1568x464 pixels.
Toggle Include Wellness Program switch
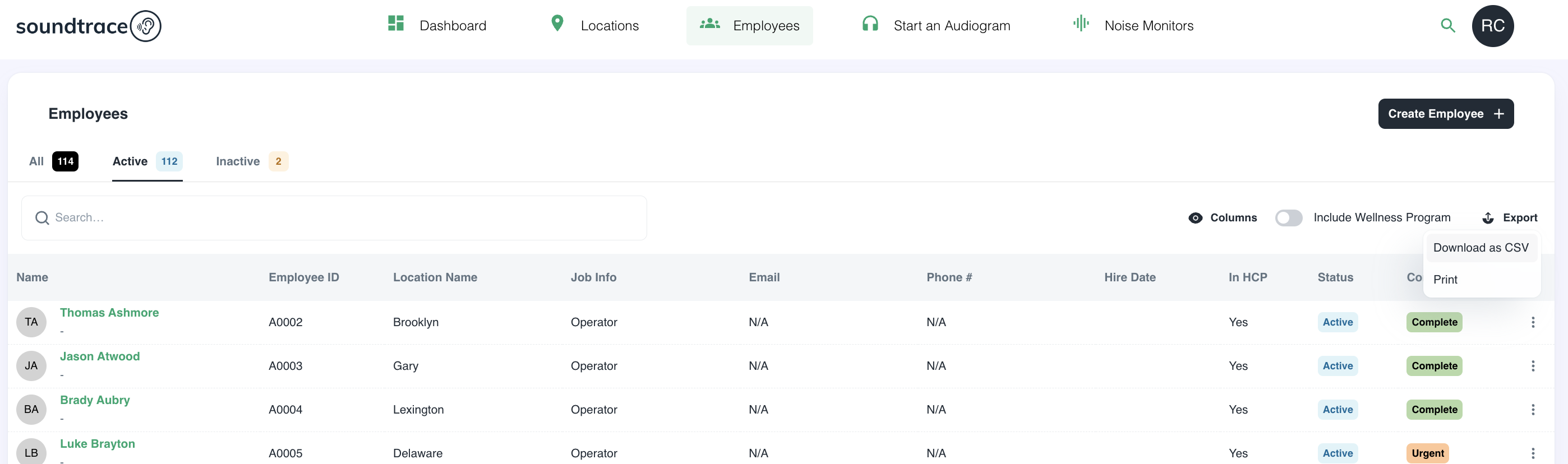click(x=1289, y=217)
